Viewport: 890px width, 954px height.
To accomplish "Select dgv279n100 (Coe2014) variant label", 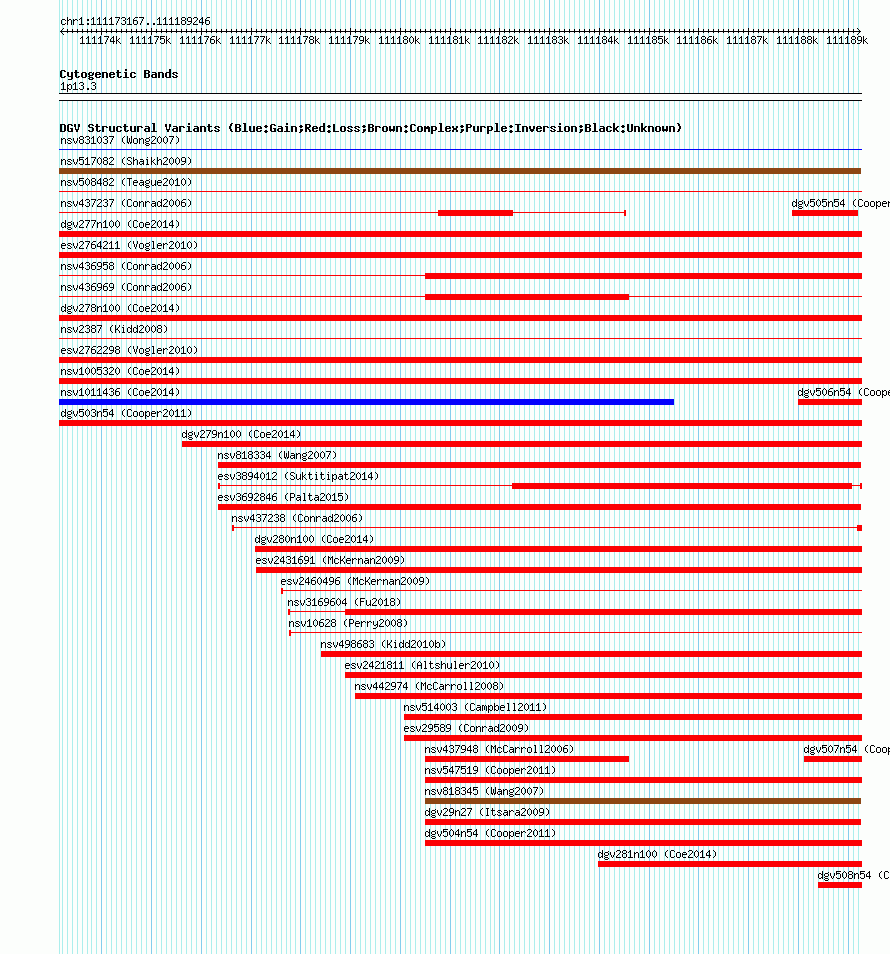I will pyautogui.click(x=241, y=434).
